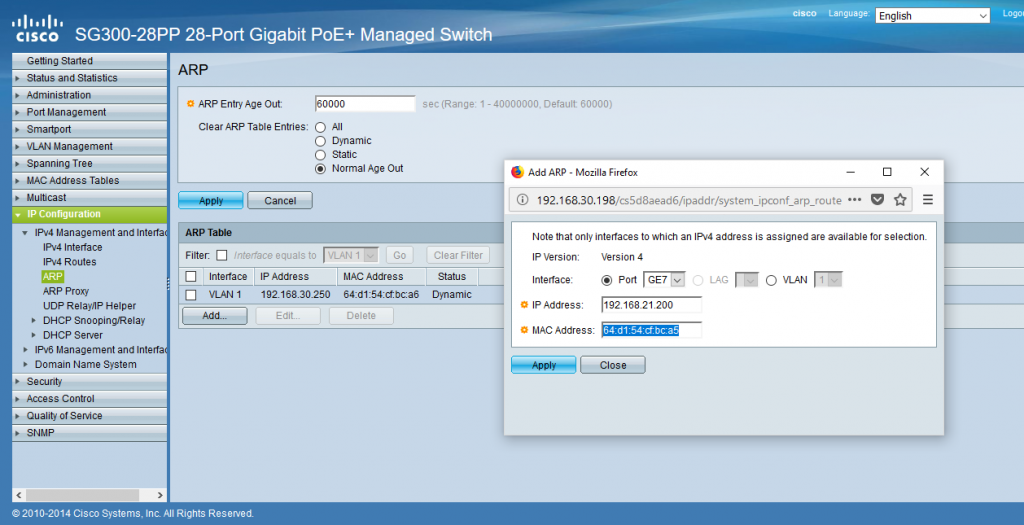Click the MAC Address field in Add ARP
Viewport: 1024px width, 525px height.
652,330
